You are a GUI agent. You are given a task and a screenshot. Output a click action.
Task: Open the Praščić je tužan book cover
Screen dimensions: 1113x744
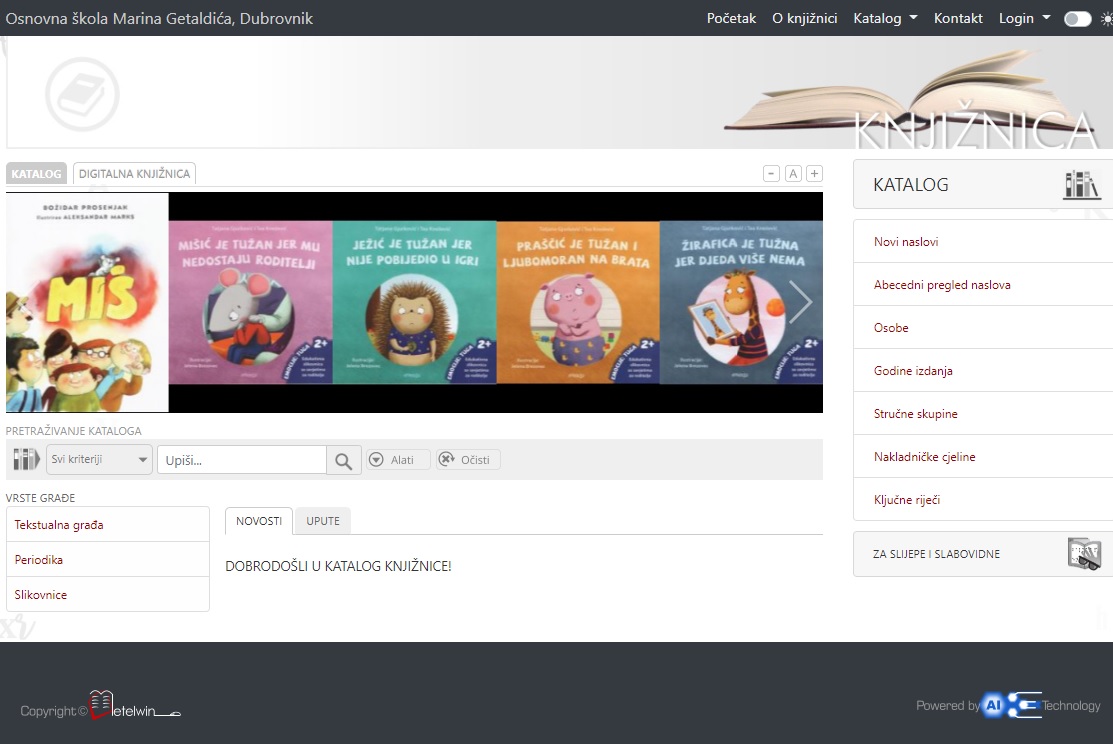tap(579, 302)
